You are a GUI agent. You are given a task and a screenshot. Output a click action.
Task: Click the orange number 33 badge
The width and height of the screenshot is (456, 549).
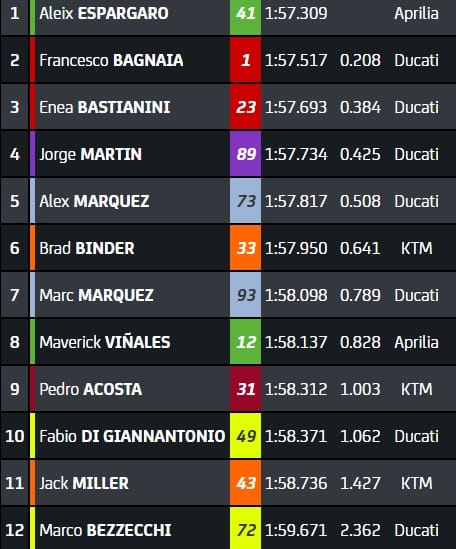pos(245,248)
